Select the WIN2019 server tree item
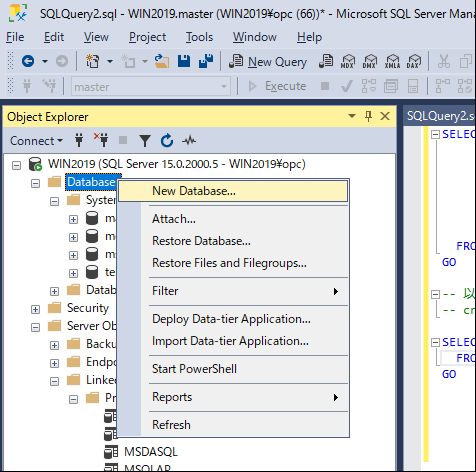This screenshot has width=476, height=472. tap(177, 164)
